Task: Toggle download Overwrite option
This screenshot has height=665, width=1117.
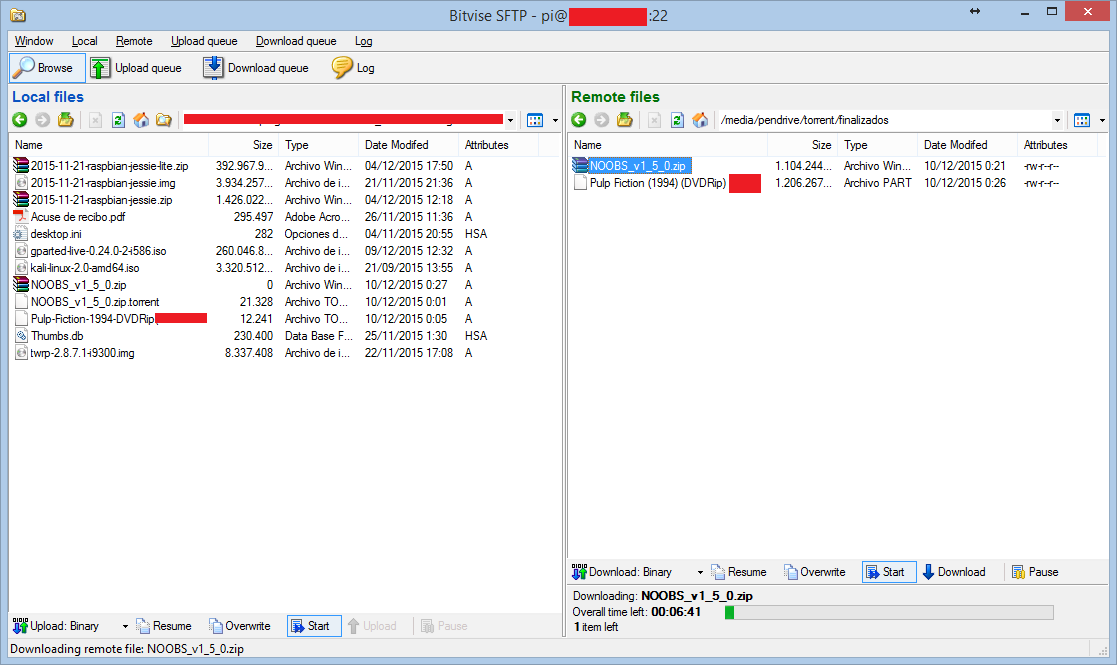Action: (814, 572)
